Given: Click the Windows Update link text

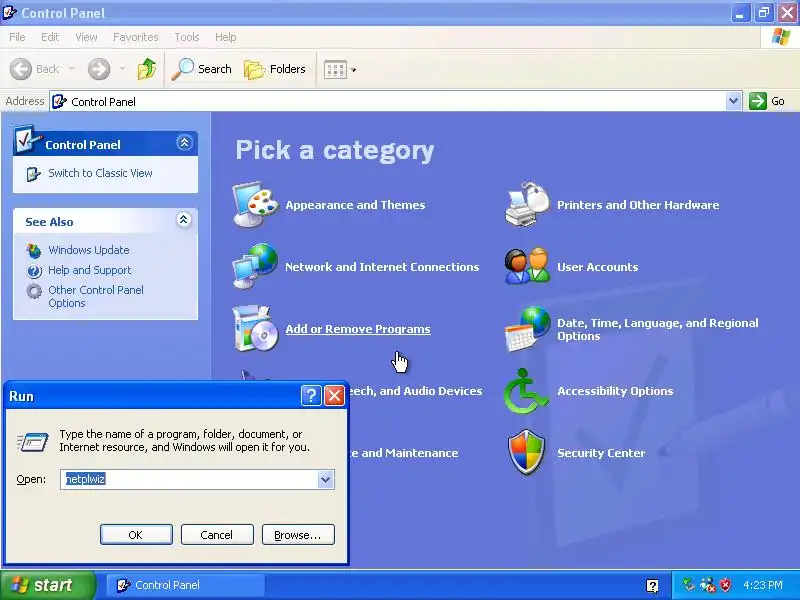Looking at the screenshot, I should point(89,250).
